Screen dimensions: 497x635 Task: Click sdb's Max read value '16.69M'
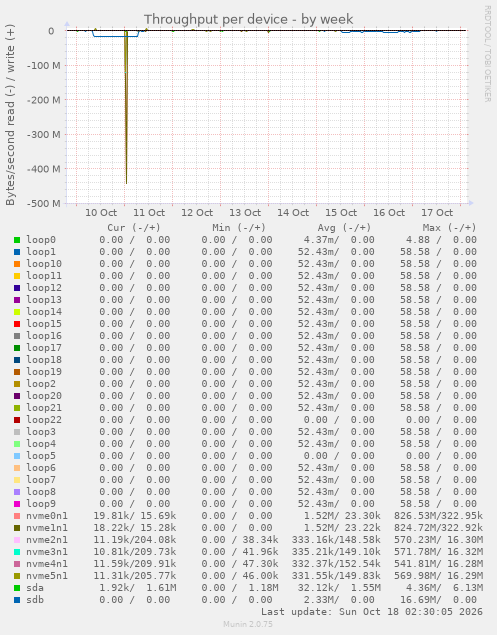point(420,600)
